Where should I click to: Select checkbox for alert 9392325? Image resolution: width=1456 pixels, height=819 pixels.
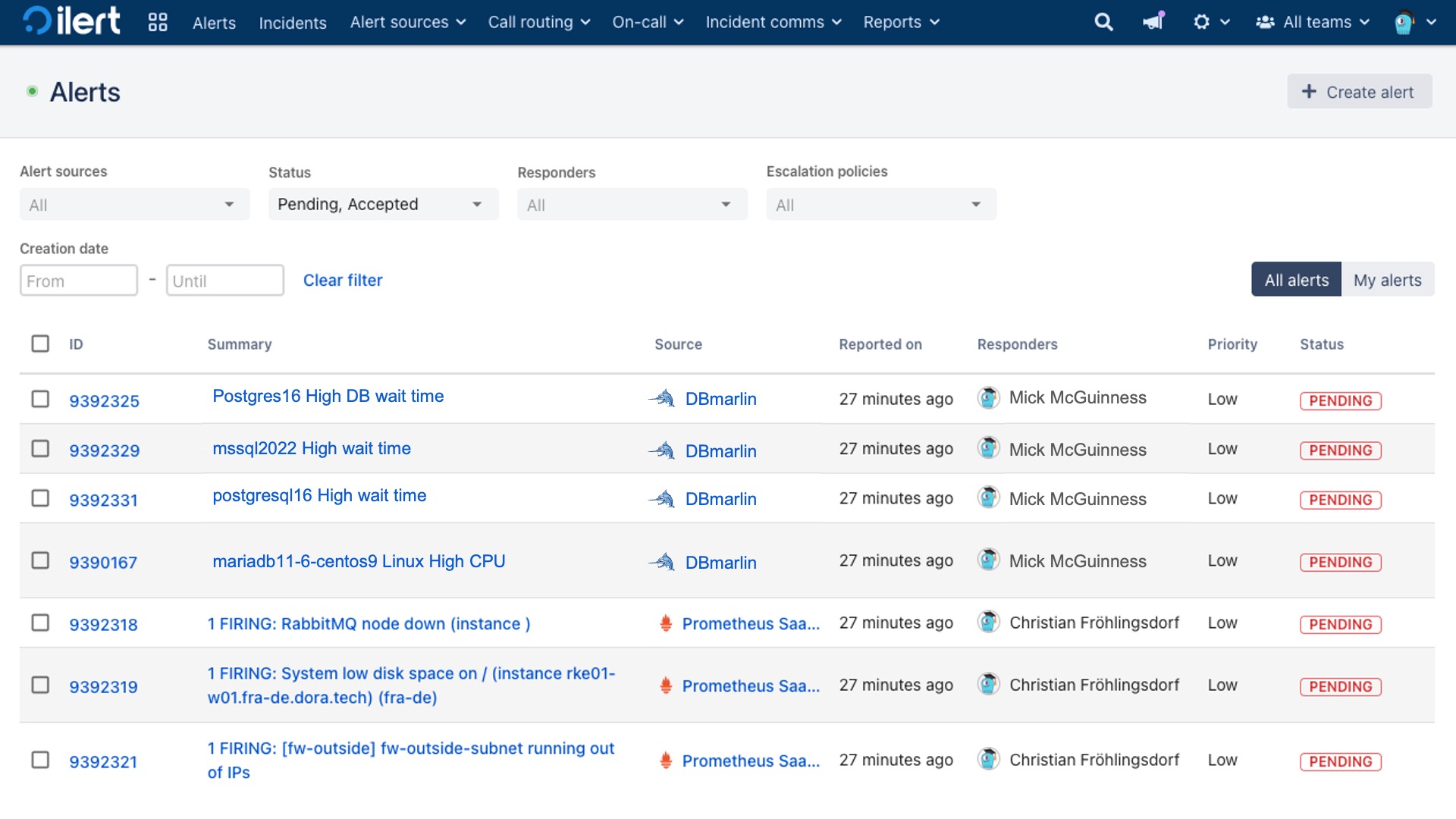(40, 399)
